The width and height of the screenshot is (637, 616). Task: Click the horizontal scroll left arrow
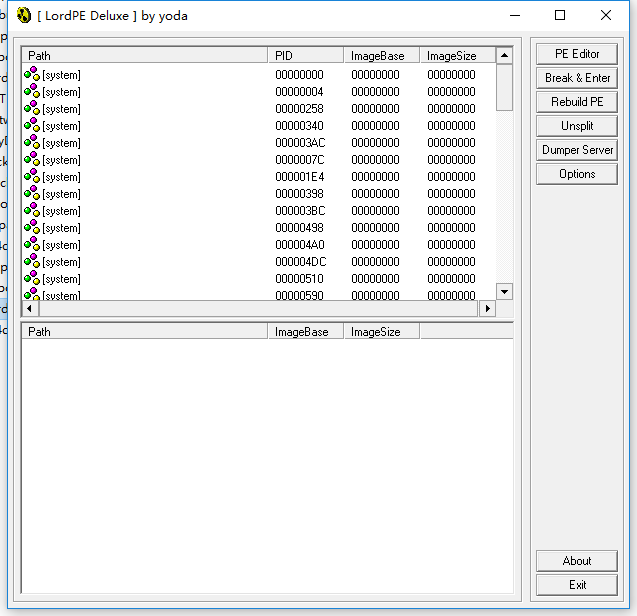[x=30, y=309]
